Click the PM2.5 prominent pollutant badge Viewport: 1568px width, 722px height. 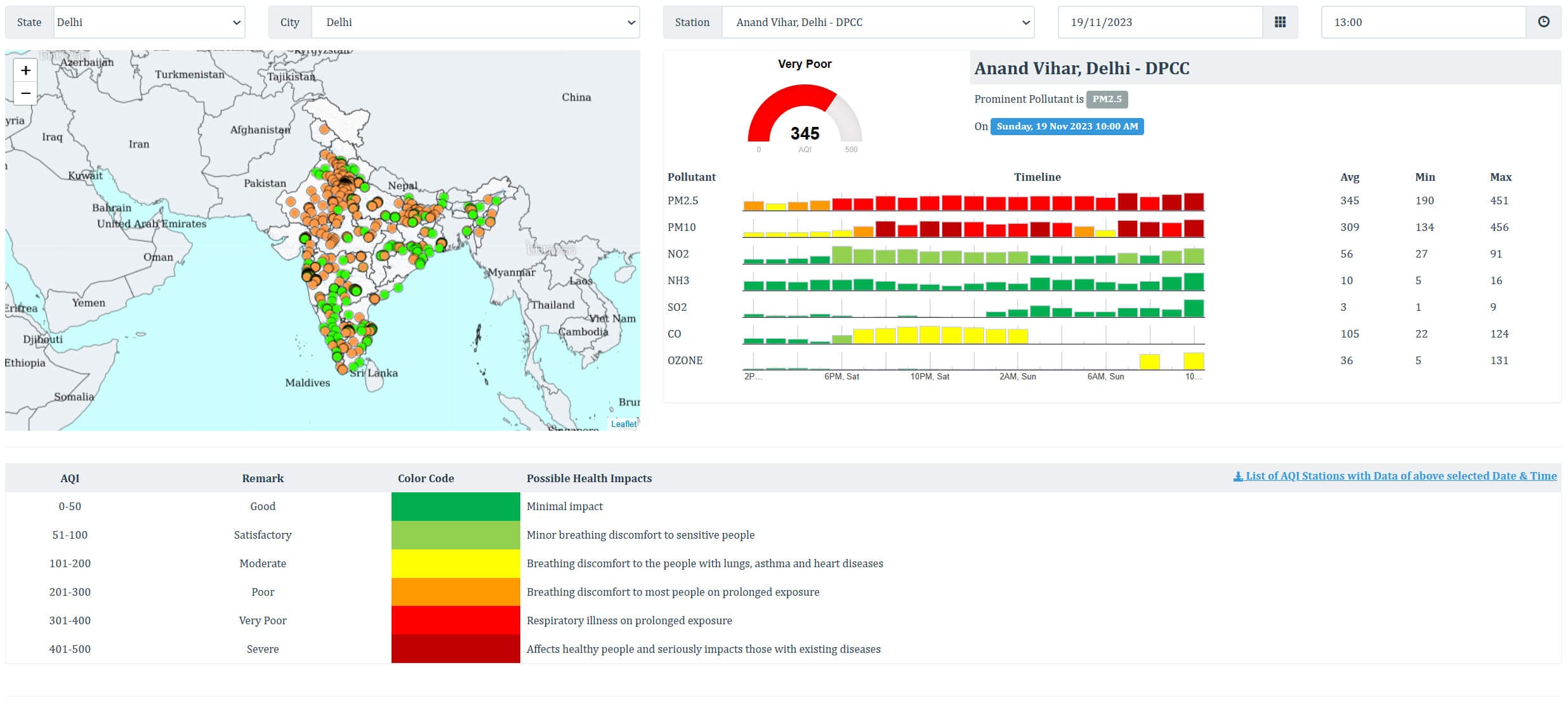pos(1107,99)
